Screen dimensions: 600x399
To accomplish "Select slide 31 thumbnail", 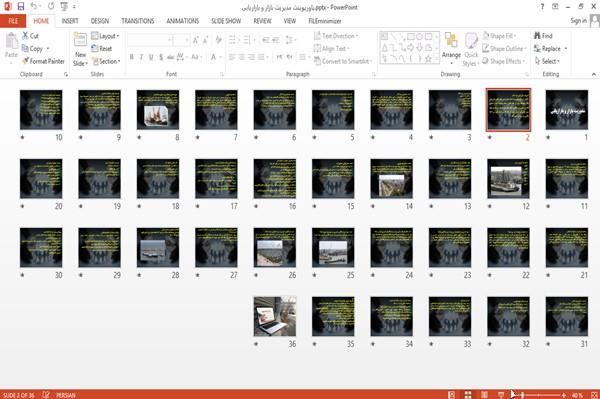I will click(x=567, y=316).
